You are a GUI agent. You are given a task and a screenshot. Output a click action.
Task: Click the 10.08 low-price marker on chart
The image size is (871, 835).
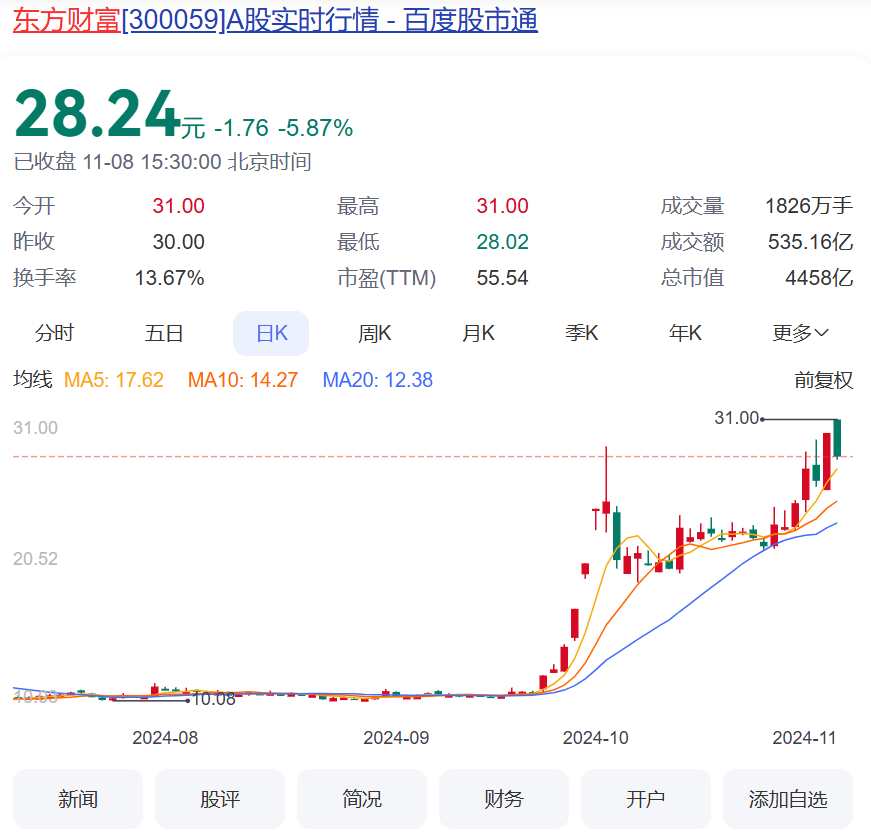point(214,699)
